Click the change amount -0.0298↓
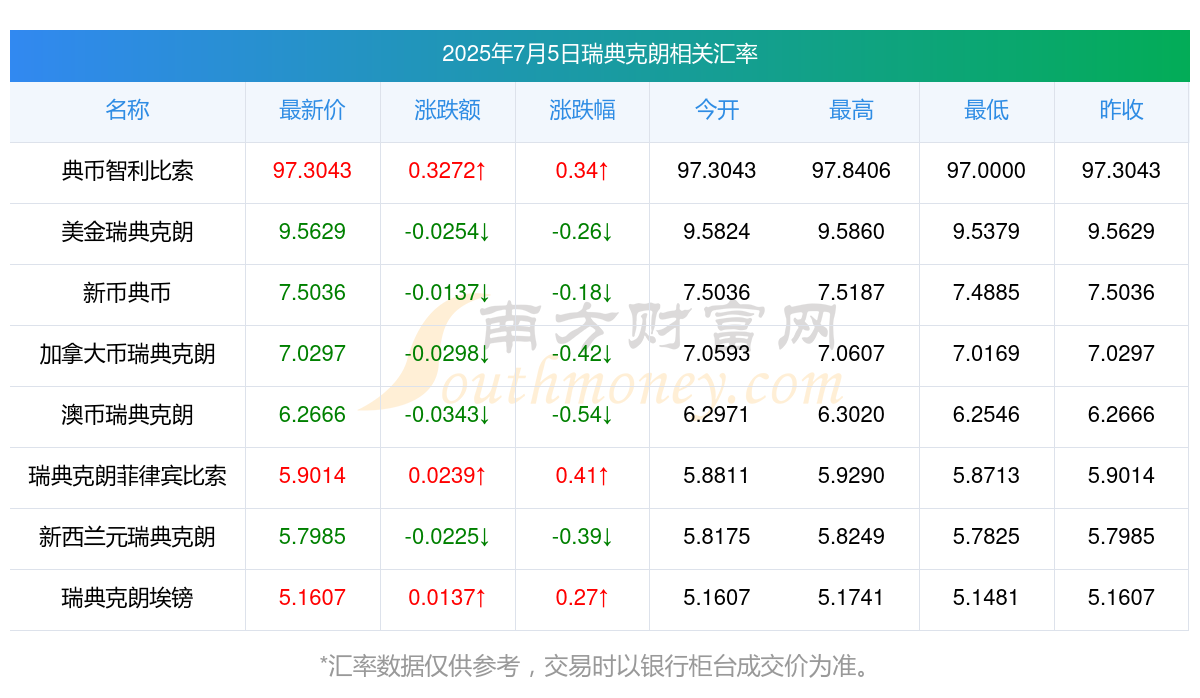The image size is (1200, 698). coord(447,354)
